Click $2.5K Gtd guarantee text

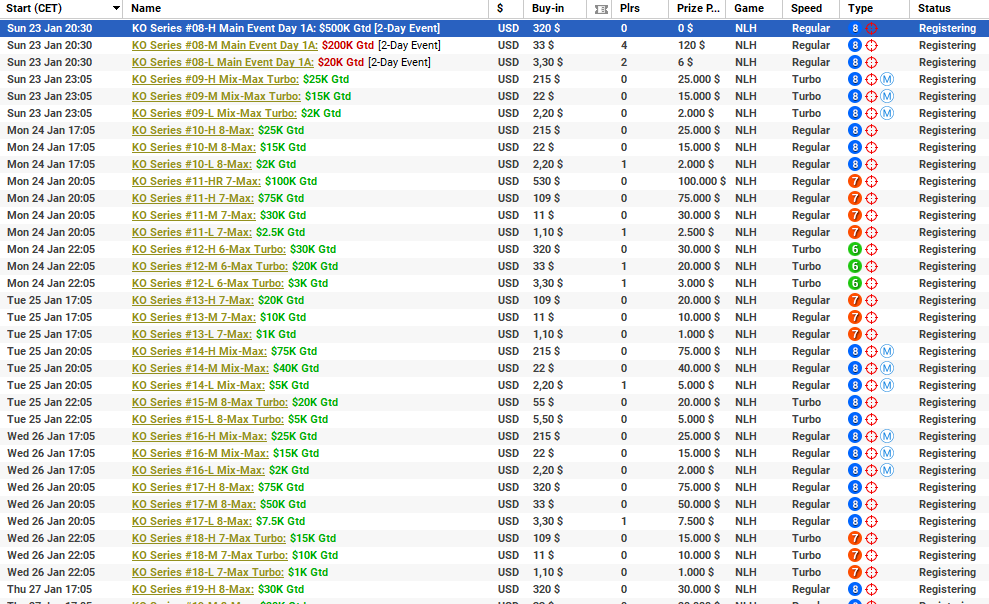[280, 233]
